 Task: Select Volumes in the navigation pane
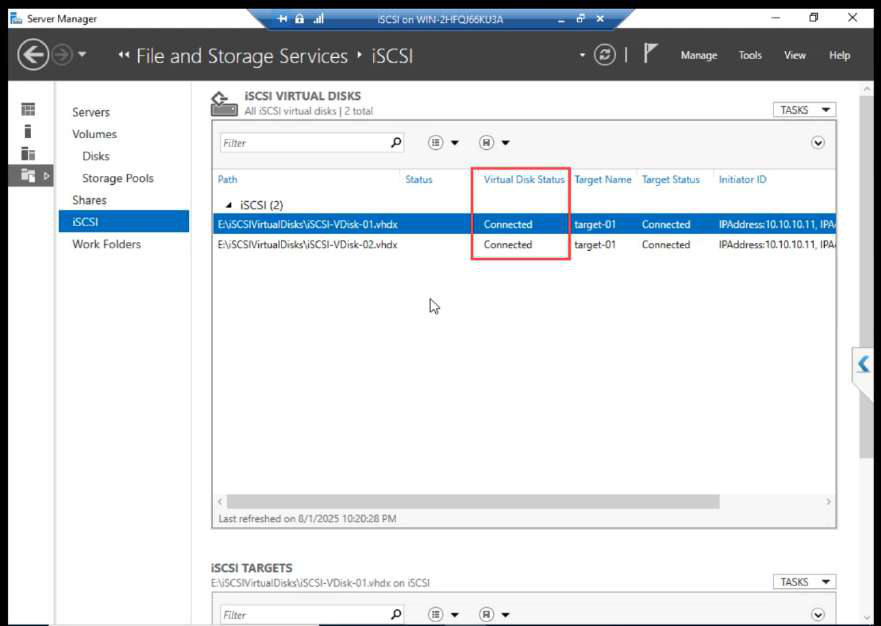(94, 134)
